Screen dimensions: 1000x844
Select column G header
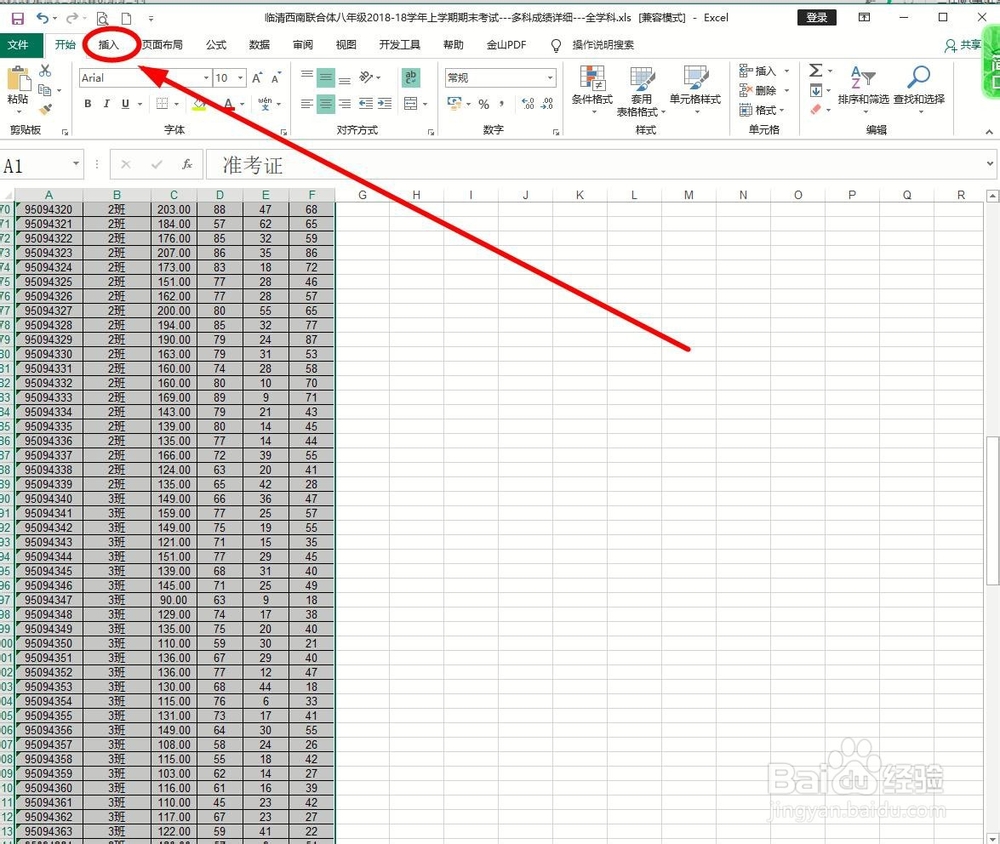click(362, 195)
